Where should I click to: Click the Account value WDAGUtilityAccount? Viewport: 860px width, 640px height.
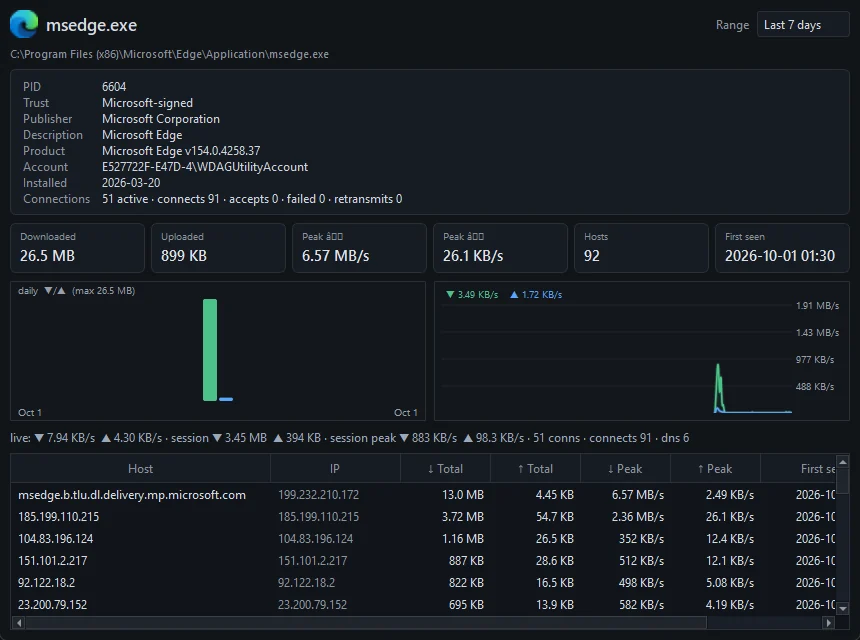tap(205, 167)
